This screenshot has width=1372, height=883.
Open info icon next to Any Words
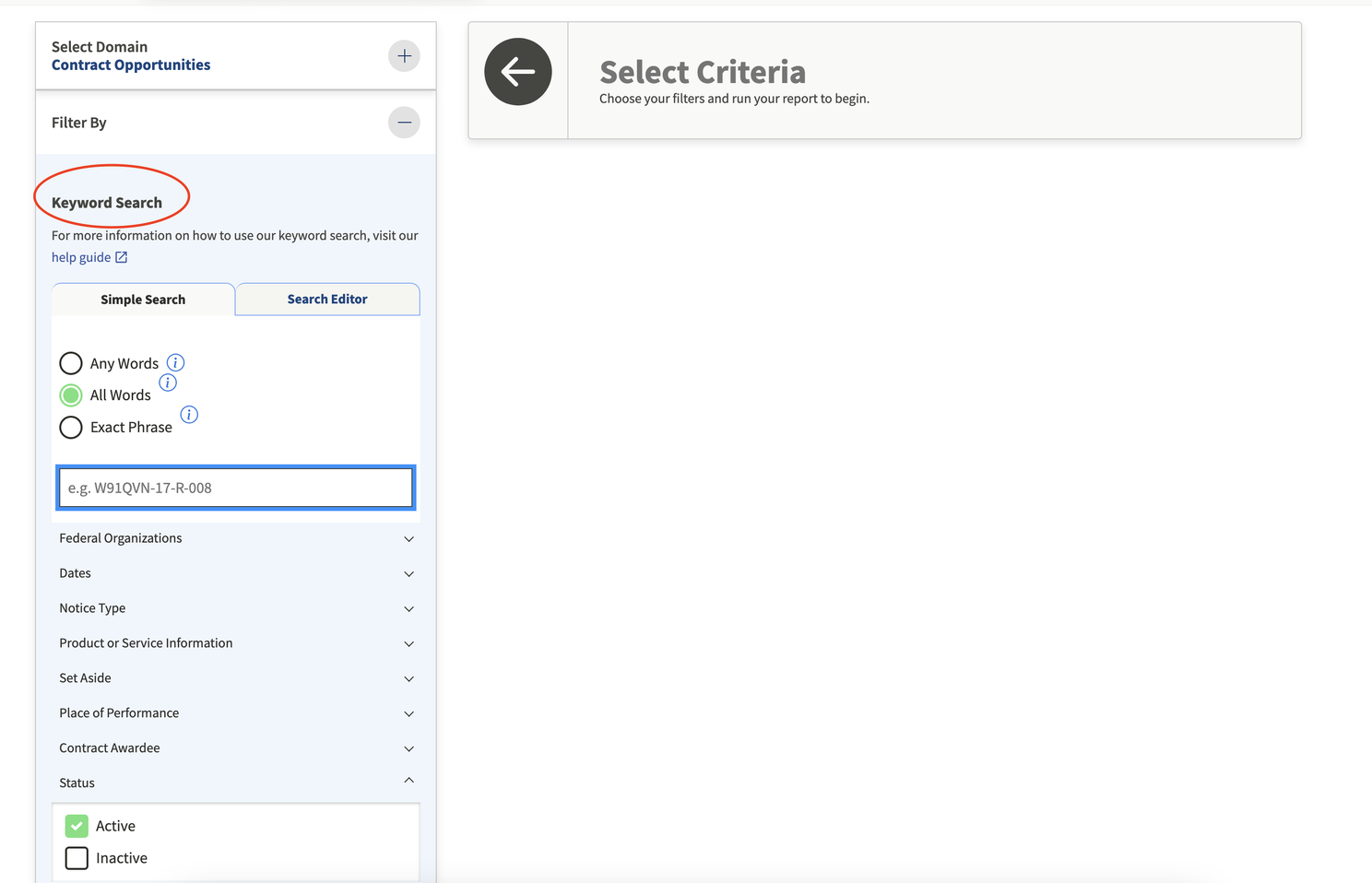[x=175, y=363]
